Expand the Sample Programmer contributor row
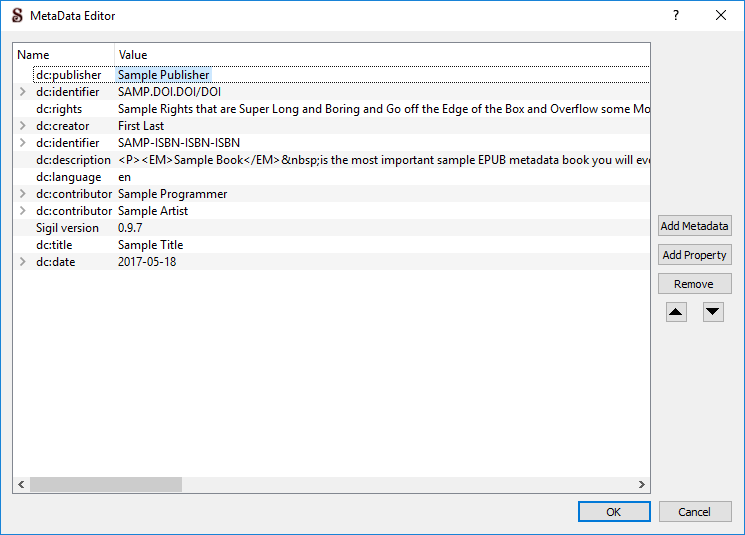The width and height of the screenshot is (745, 535). click(22, 194)
